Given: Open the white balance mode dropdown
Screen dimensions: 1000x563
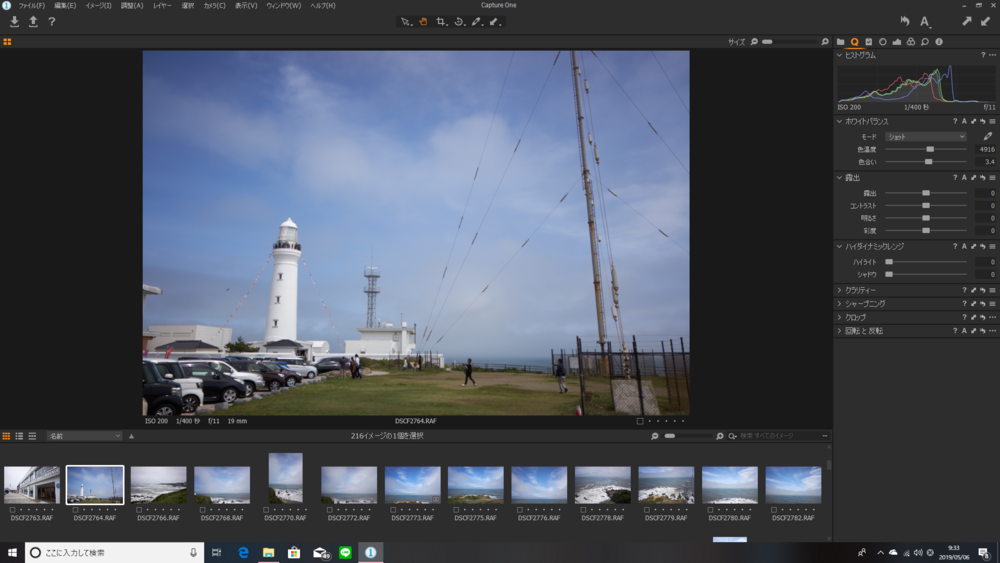Looking at the screenshot, I should (x=926, y=136).
